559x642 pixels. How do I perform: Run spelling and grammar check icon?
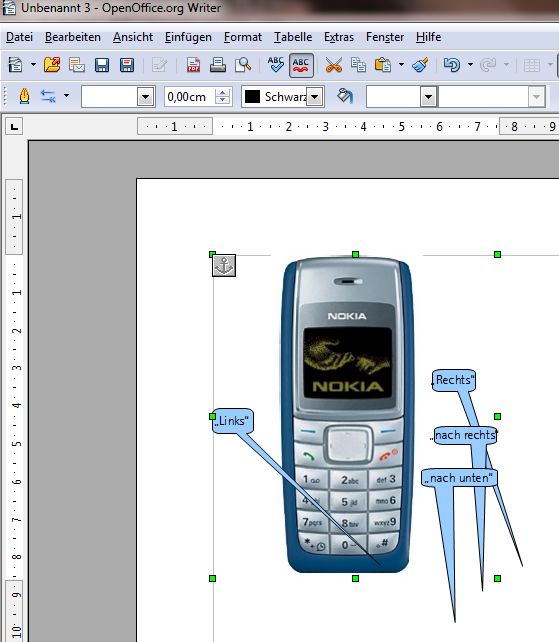pyautogui.click(x=276, y=65)
